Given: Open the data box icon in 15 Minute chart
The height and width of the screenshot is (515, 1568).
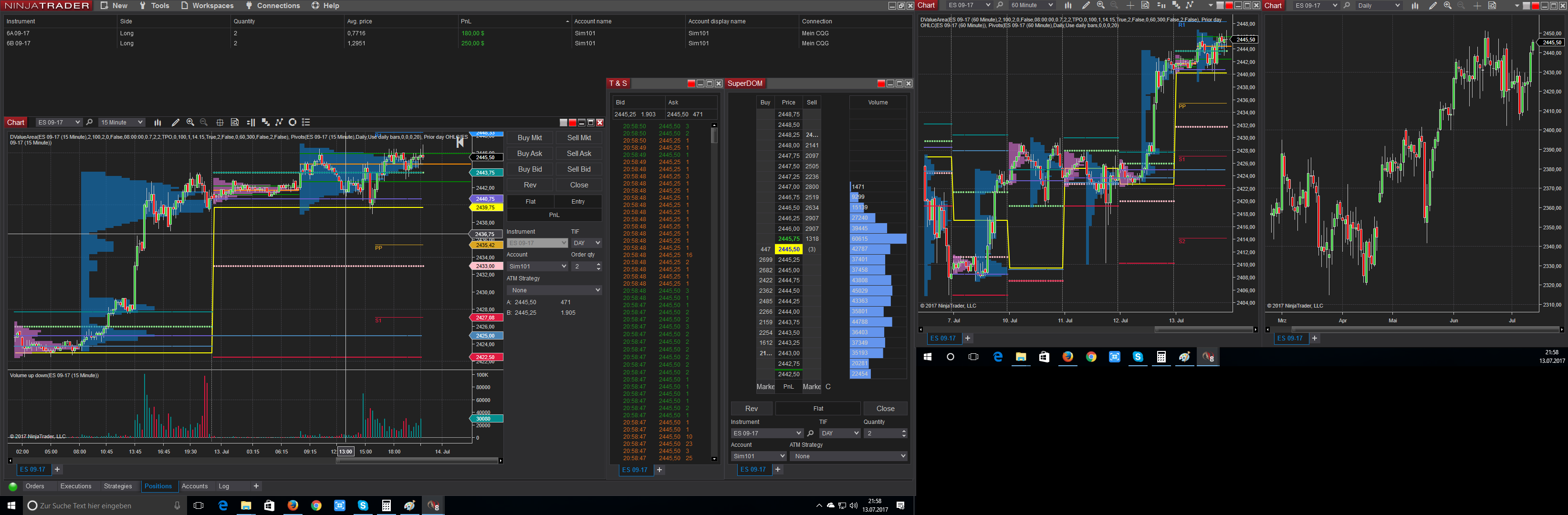Looking at the screenshot, I should tap(235, 122).
